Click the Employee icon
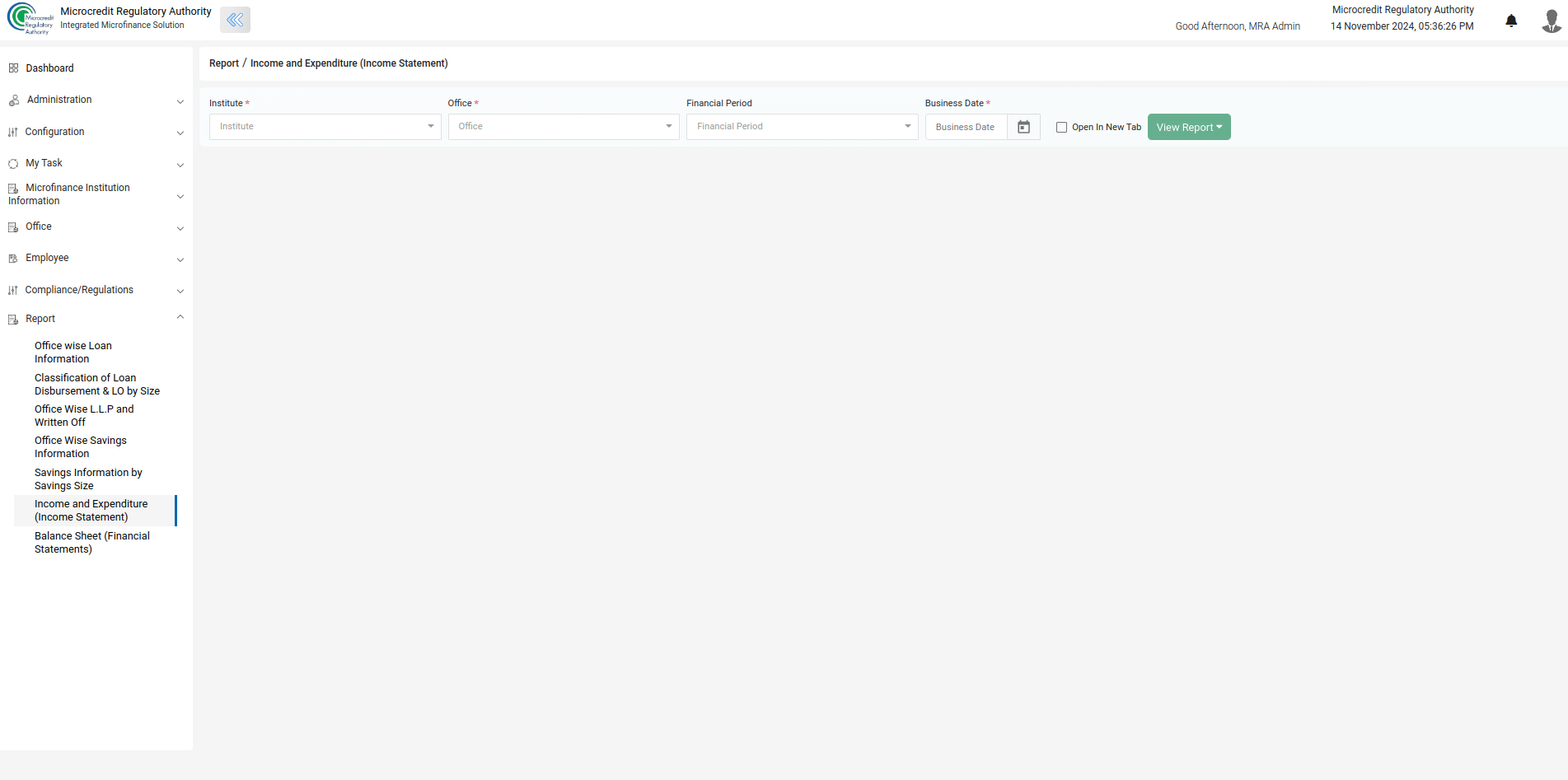 tap(13, 259)
